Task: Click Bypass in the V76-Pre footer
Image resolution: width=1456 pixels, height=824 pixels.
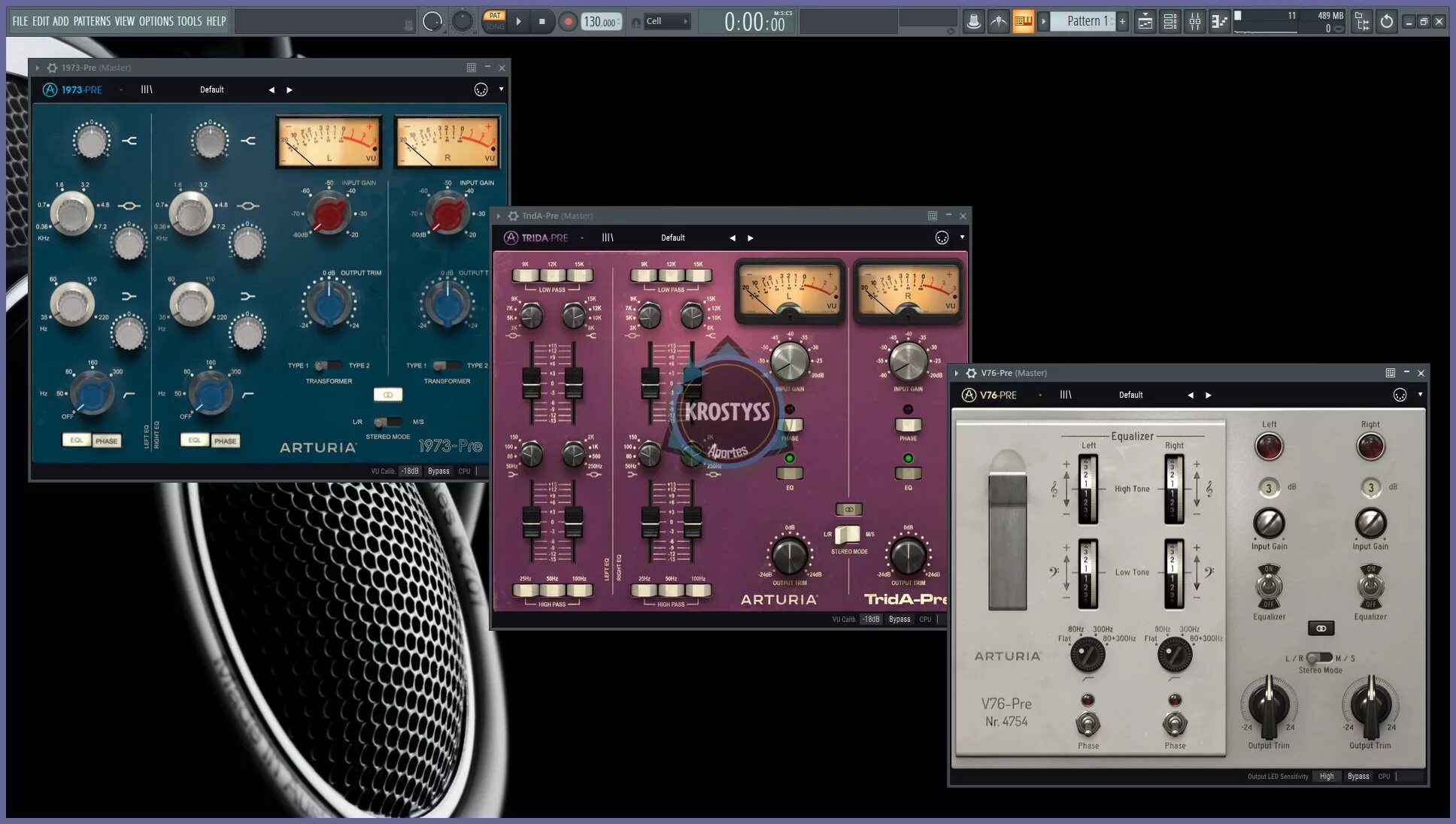Action: 1358,777
